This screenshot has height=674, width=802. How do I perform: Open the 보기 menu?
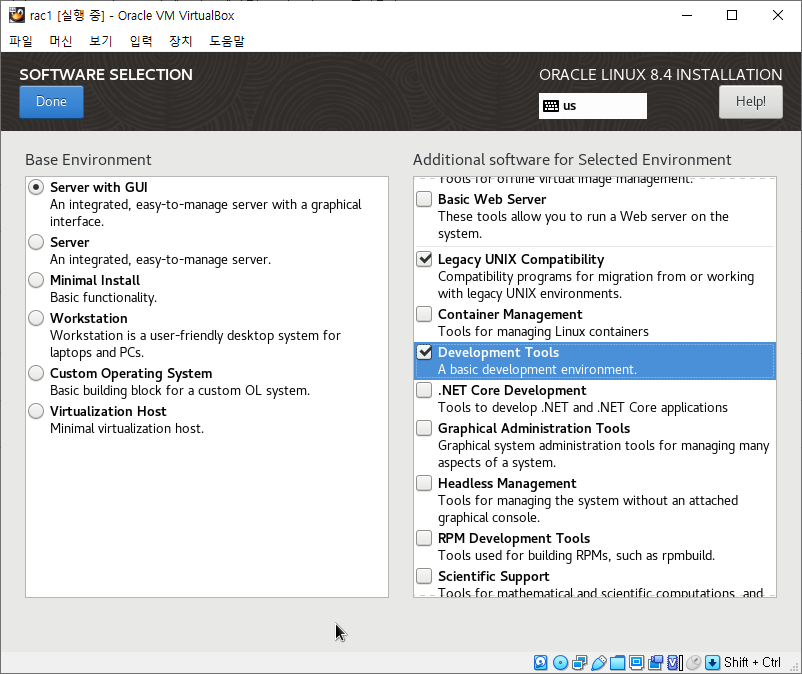pos(101,41)
